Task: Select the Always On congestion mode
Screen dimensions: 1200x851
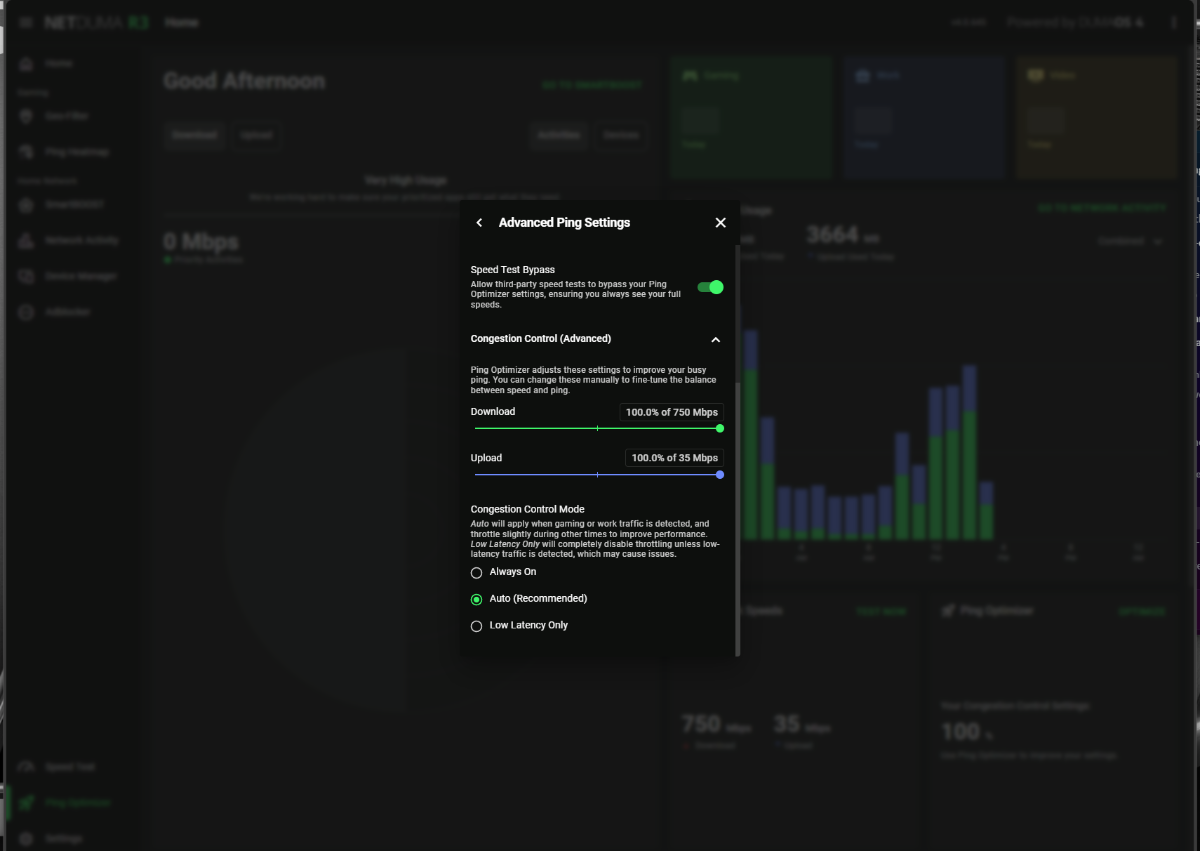Action: [477, 573]
